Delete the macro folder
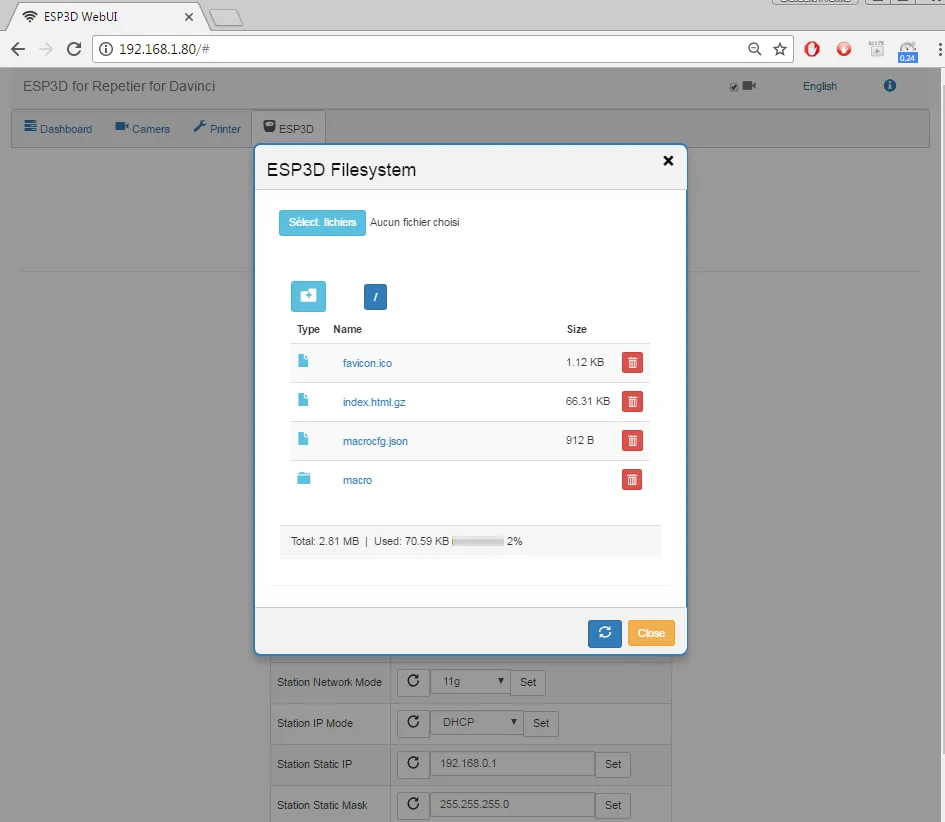The image size is (945, 822). 632,480
